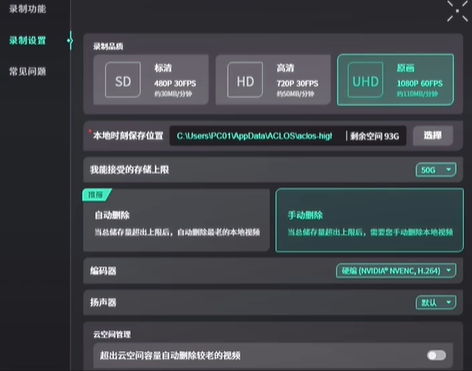Choose 原画 1080P 60FPS recording quality
Image resolution: width=472 pixels, height=371 pixels.
point(395,80)
